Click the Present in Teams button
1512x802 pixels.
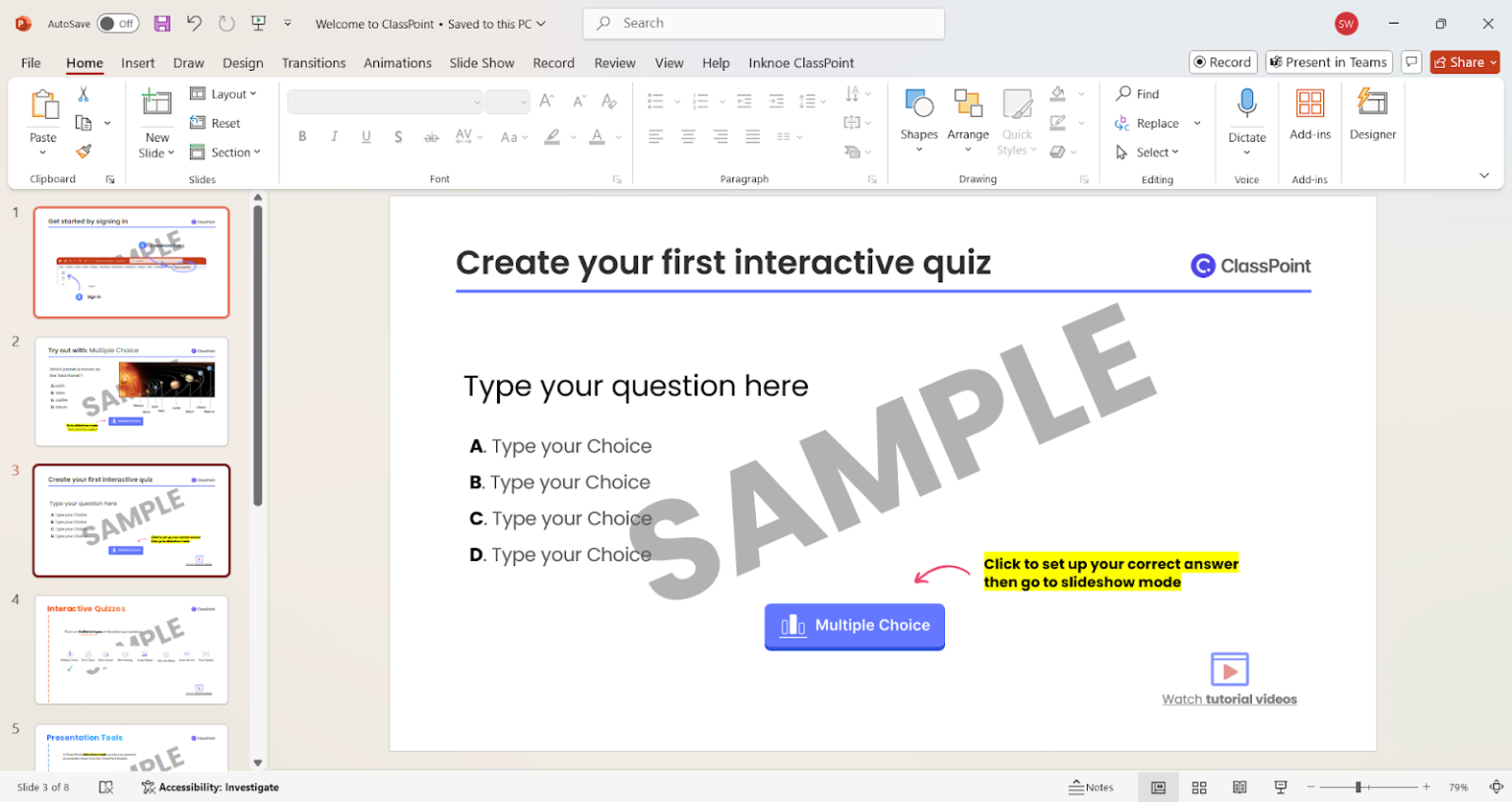click(1328, 61)
